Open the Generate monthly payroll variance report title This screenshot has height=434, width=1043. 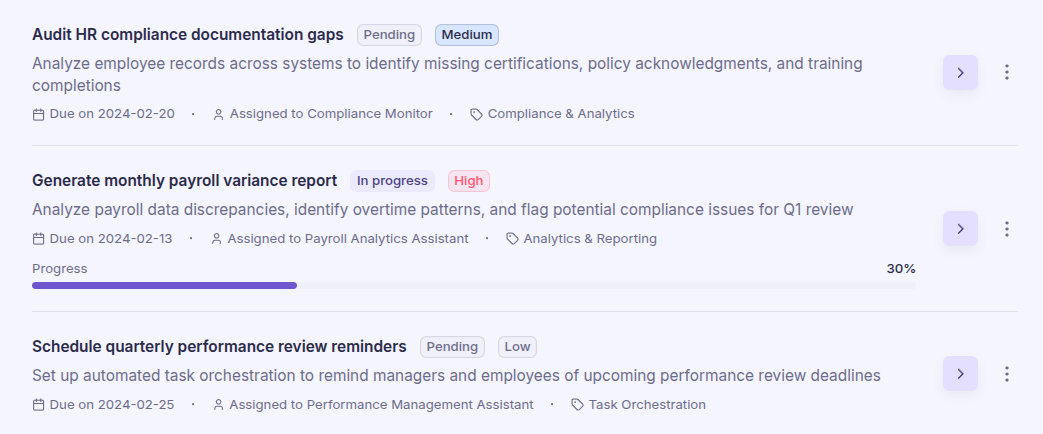pos(184,181)
